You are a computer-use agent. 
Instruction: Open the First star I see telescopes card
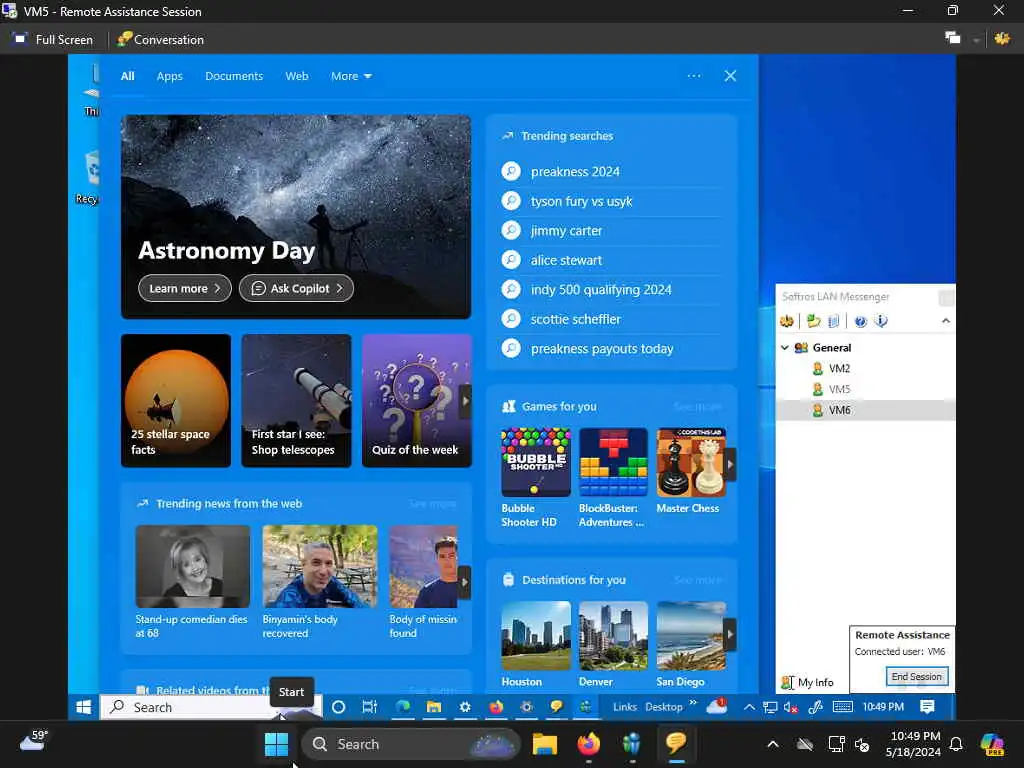pos(296,400)
